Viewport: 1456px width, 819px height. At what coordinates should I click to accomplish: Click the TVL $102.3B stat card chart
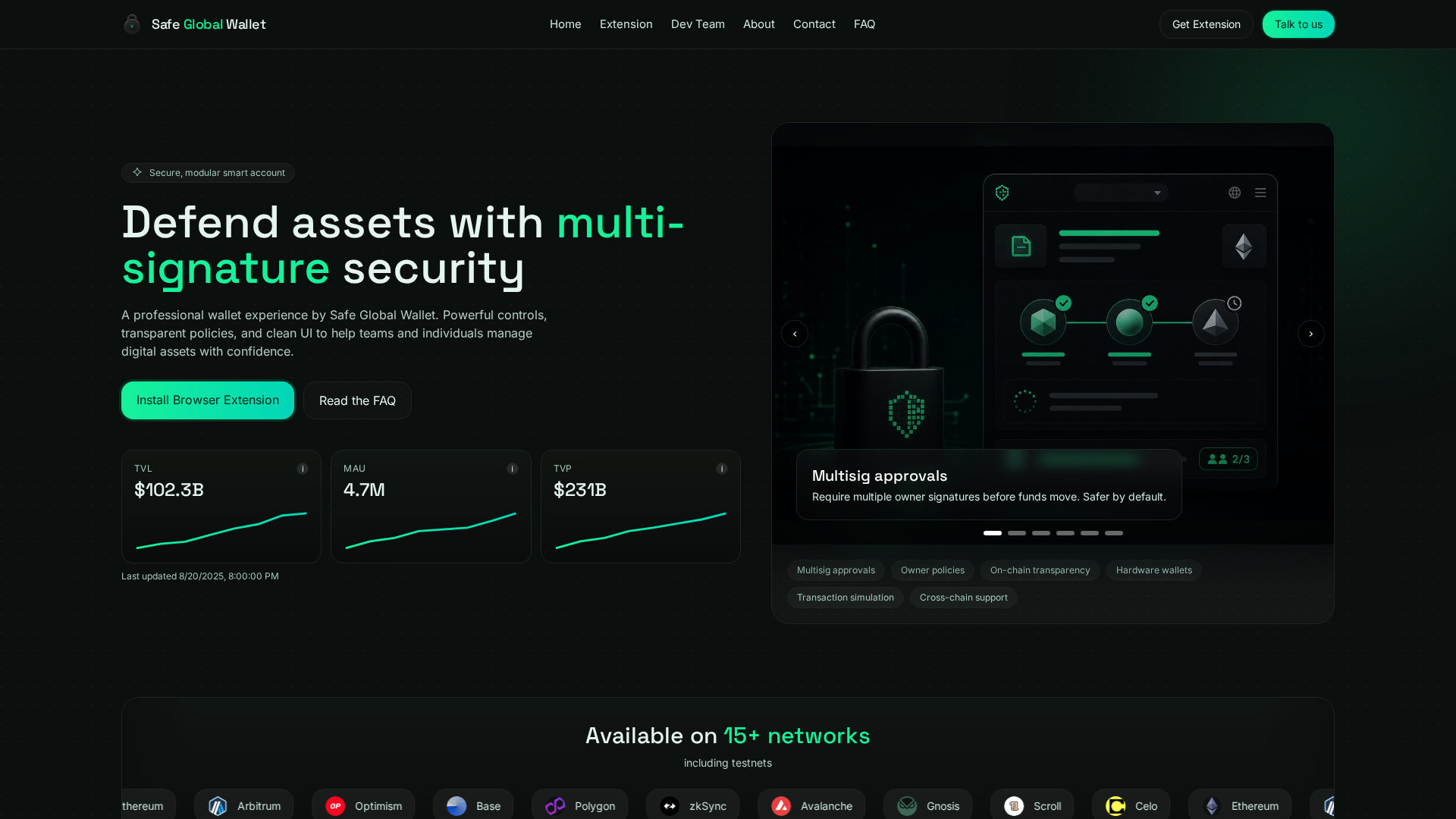[x=221, y=530]
